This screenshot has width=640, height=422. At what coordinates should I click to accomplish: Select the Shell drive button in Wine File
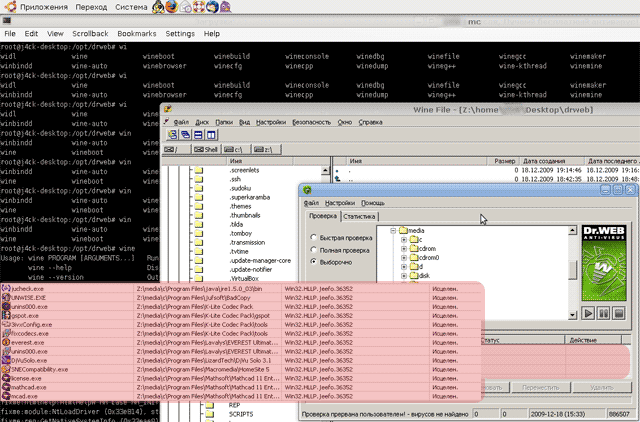pos(204,148)
